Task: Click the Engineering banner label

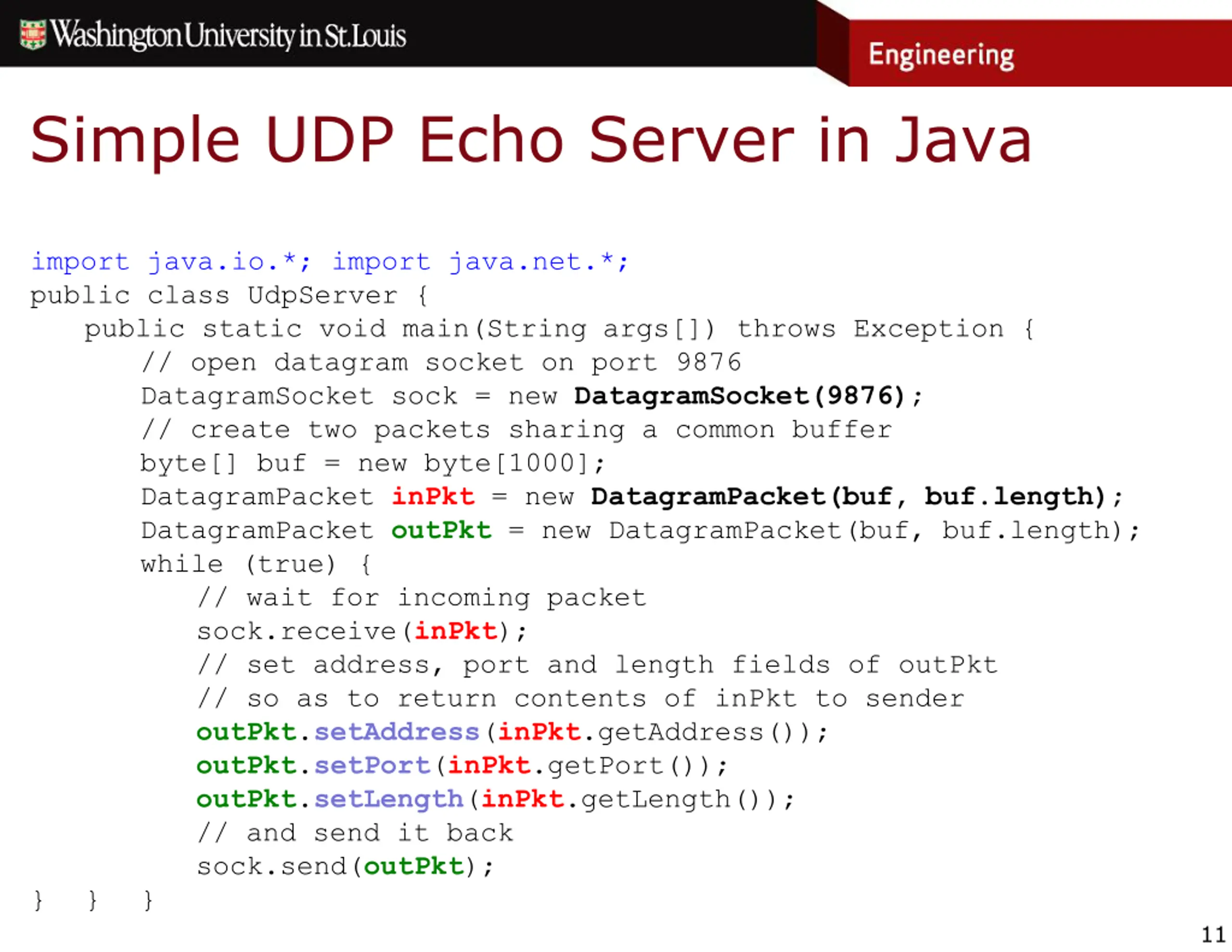Action: tap(941, 56)
